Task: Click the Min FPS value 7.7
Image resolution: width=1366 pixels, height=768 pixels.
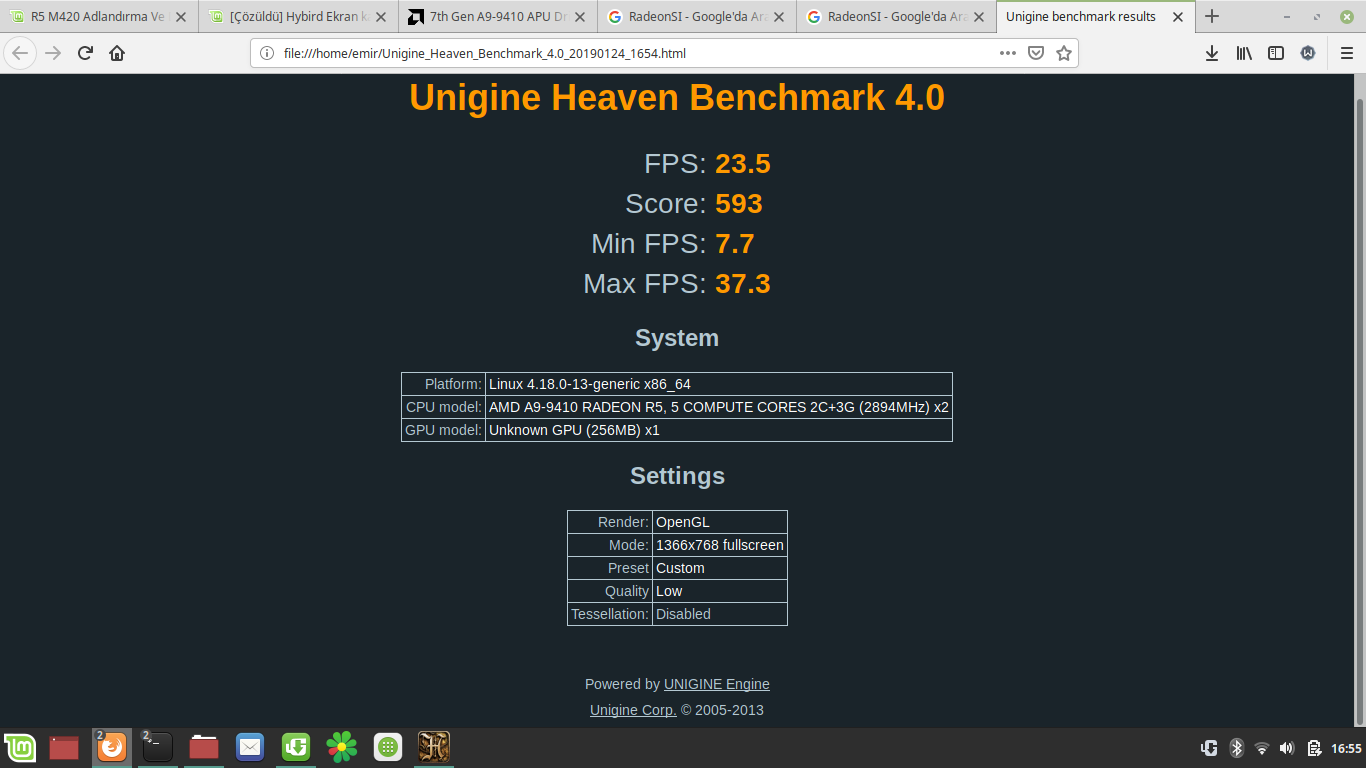Action: pos(735,244)
